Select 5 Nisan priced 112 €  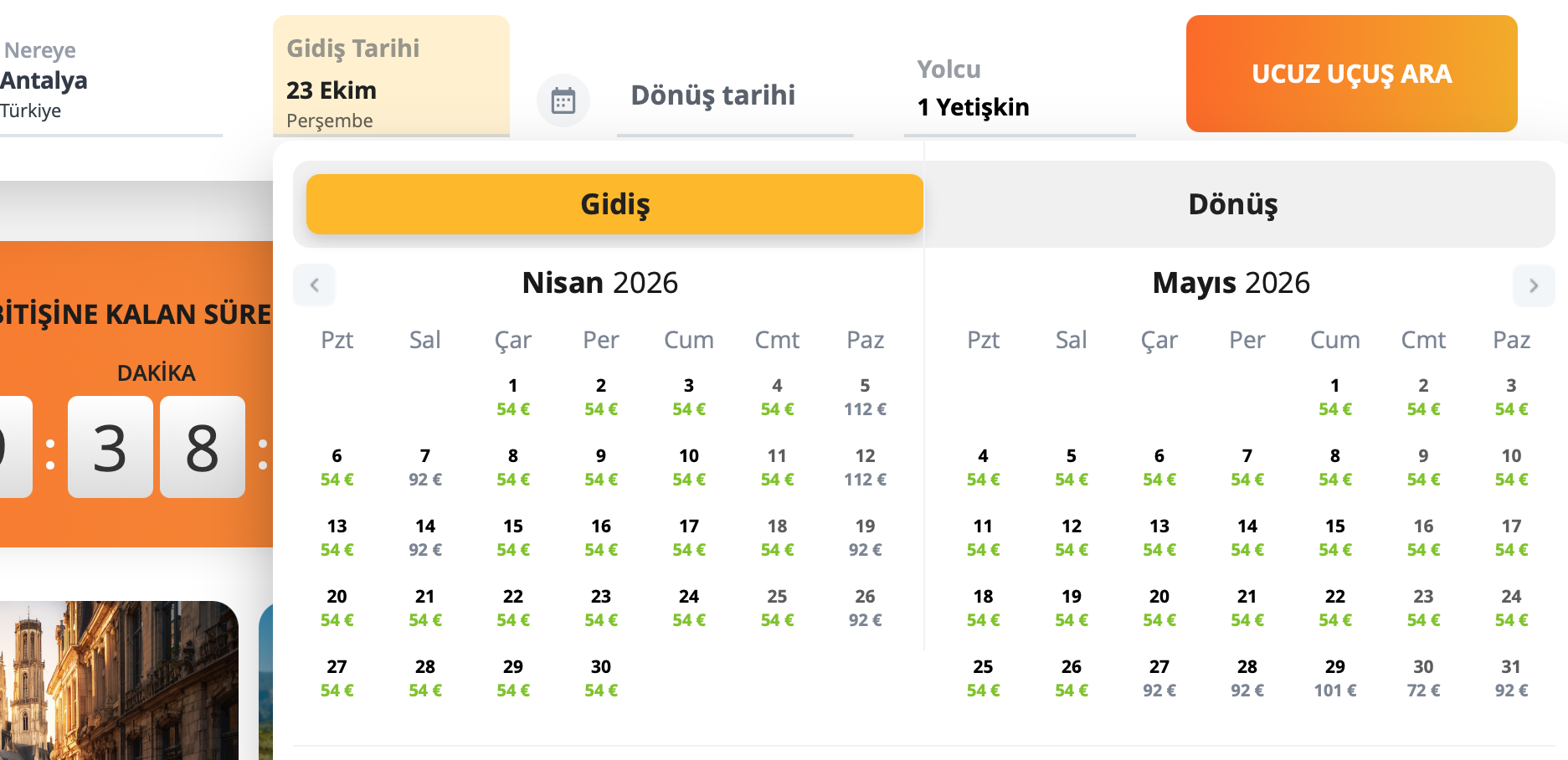(x=865, y=397)
